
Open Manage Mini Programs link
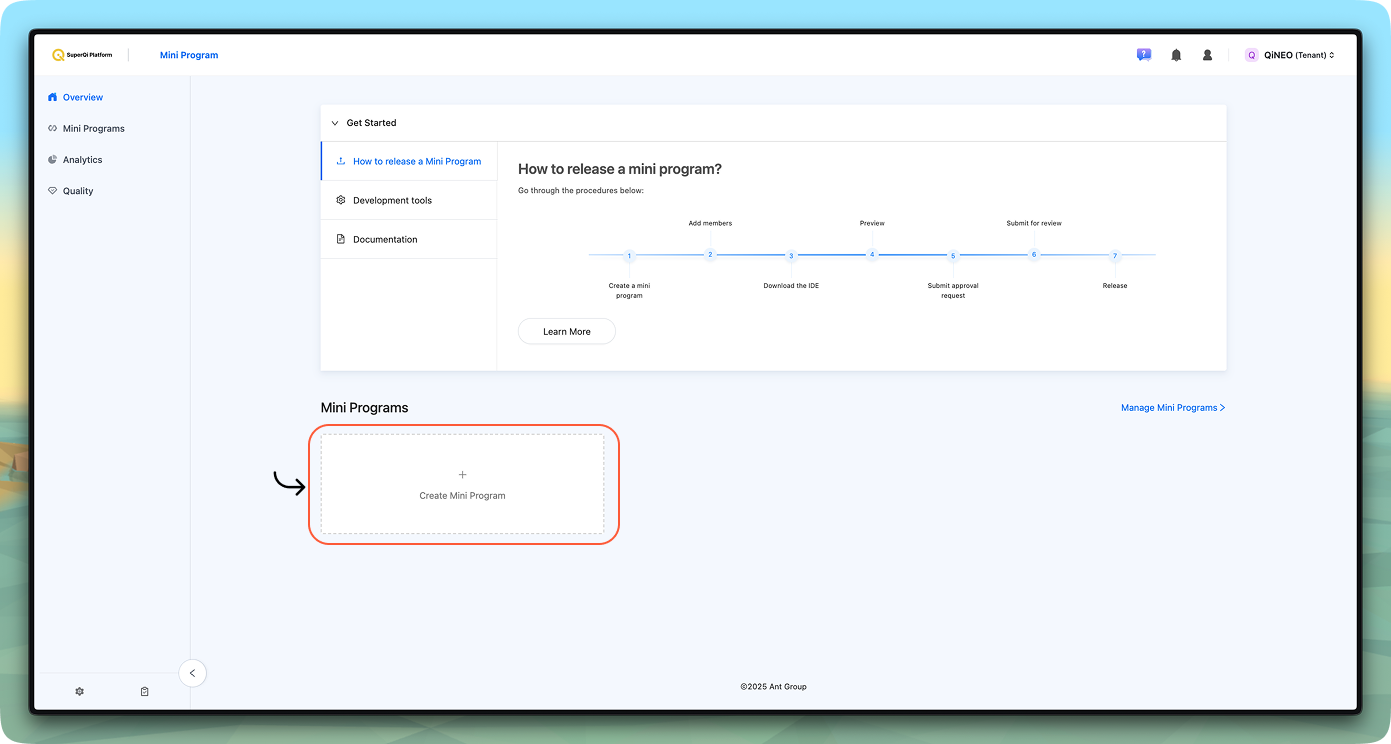click(1172, 408)
